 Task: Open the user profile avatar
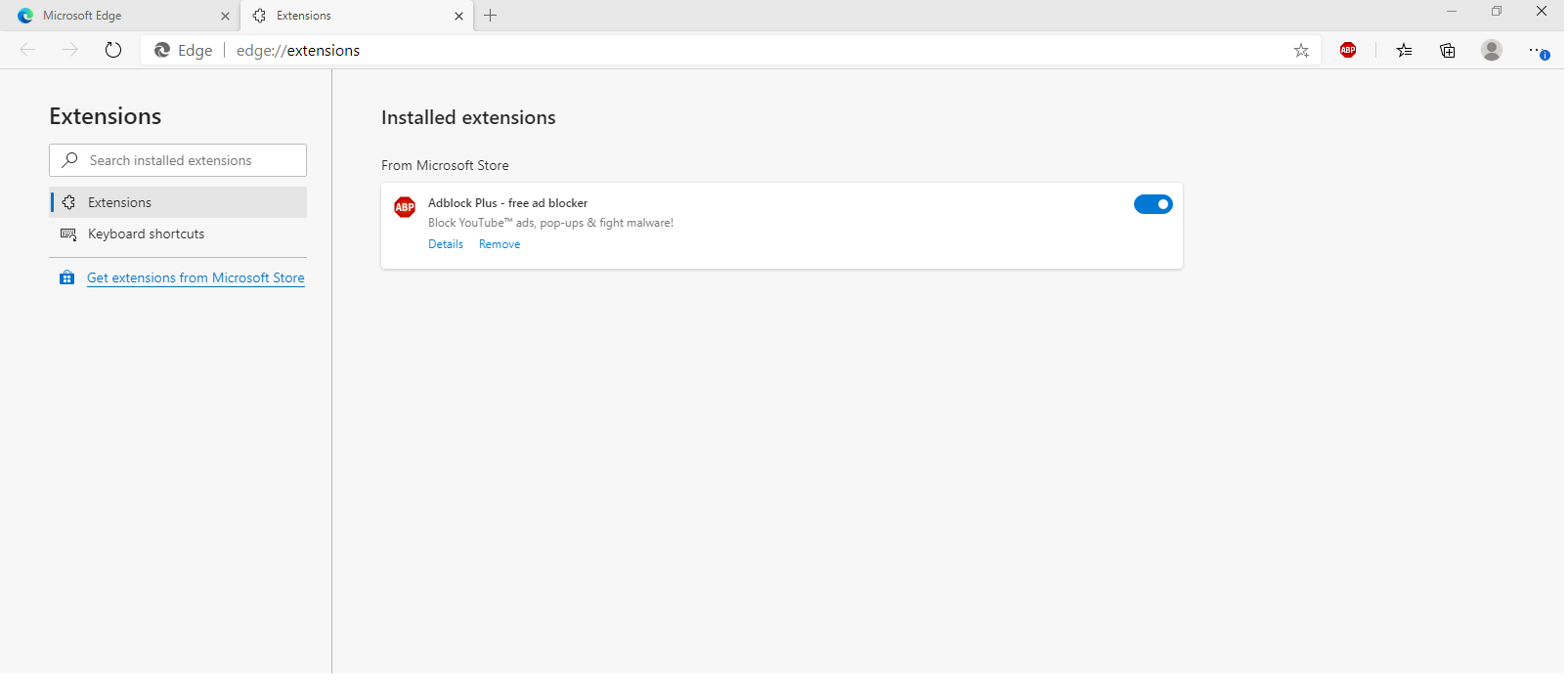(x=1491, y=50)
